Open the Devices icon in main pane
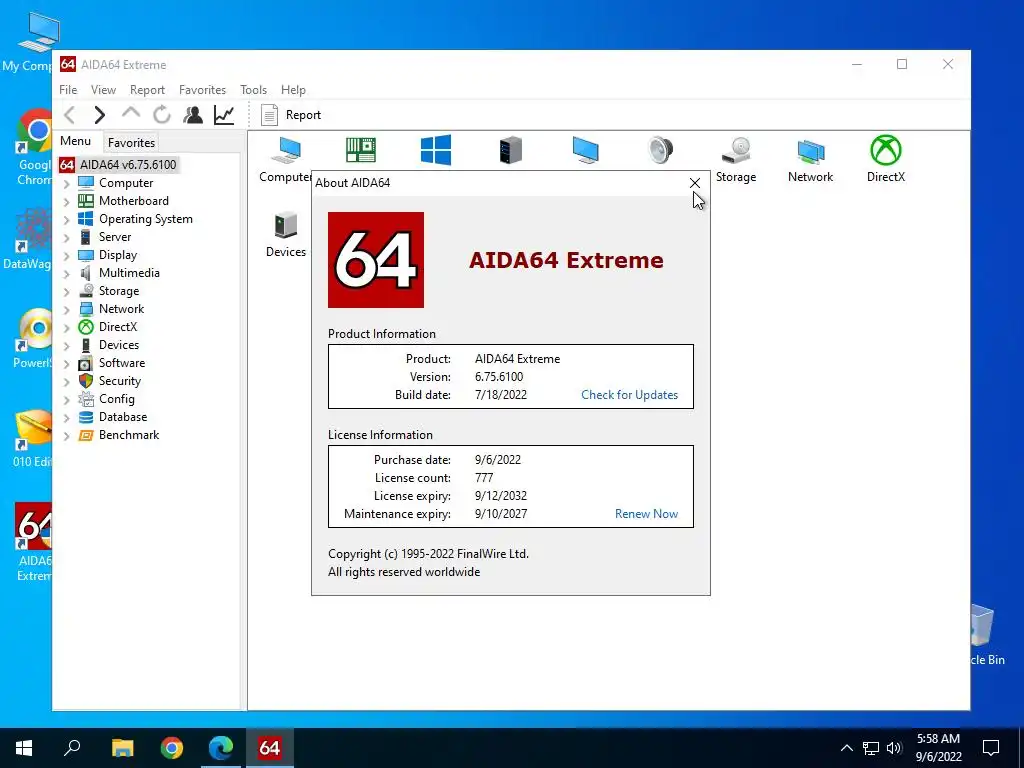 tap(286, 234)
